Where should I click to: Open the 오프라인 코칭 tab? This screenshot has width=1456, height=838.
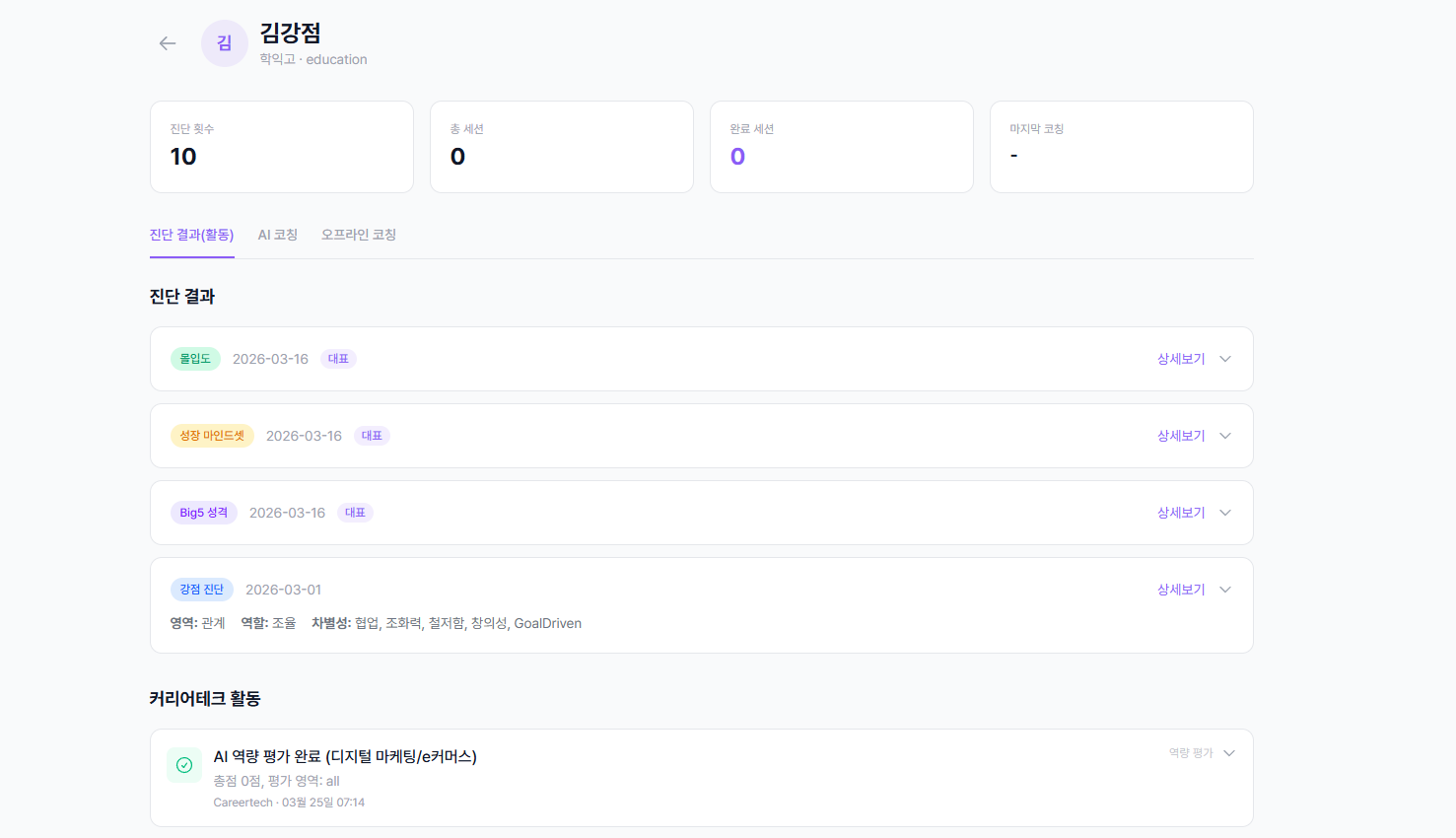click(x=358, y=235)
